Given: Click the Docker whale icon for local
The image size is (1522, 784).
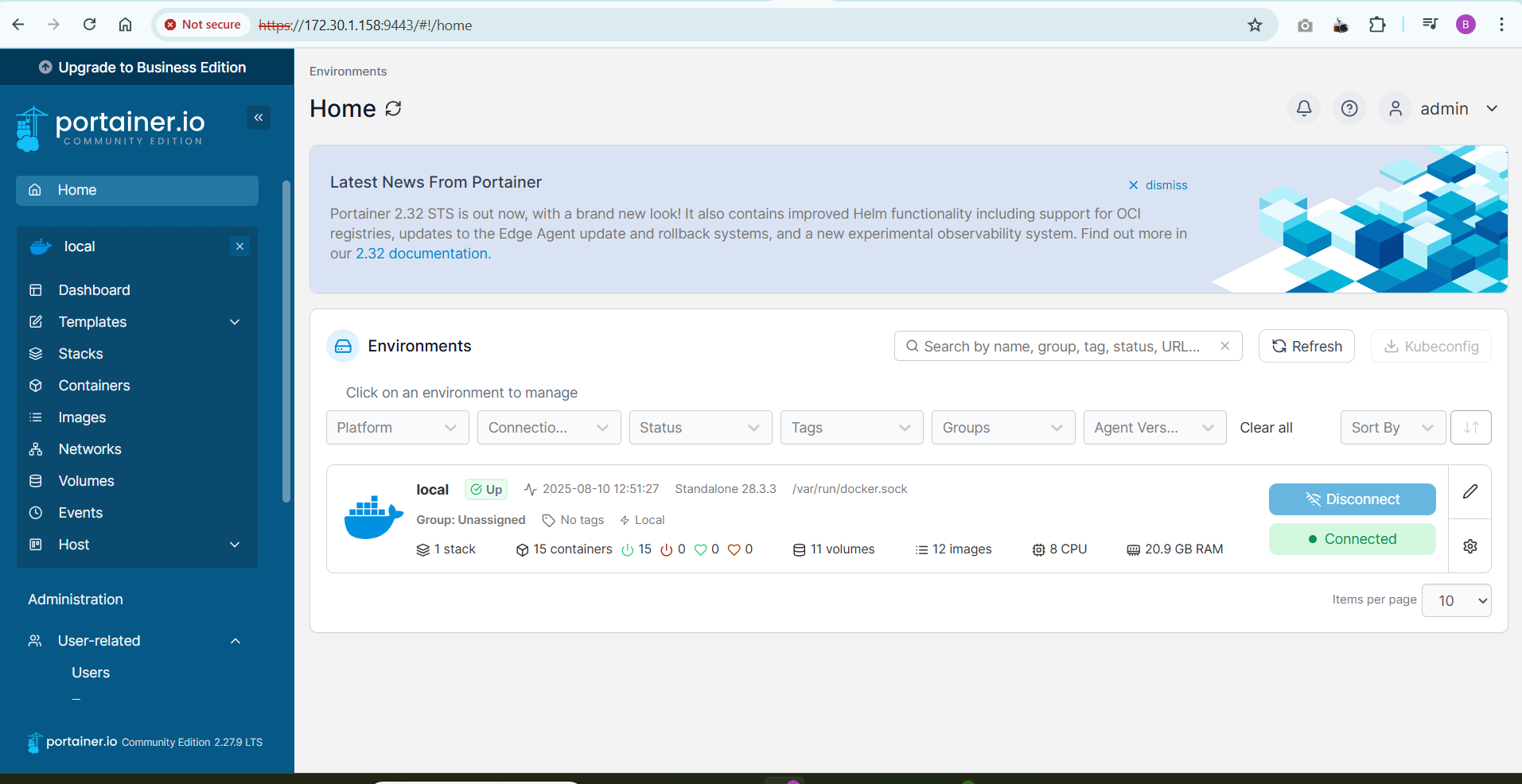Looking at the screenshot, I should click(x=374, y=518).
